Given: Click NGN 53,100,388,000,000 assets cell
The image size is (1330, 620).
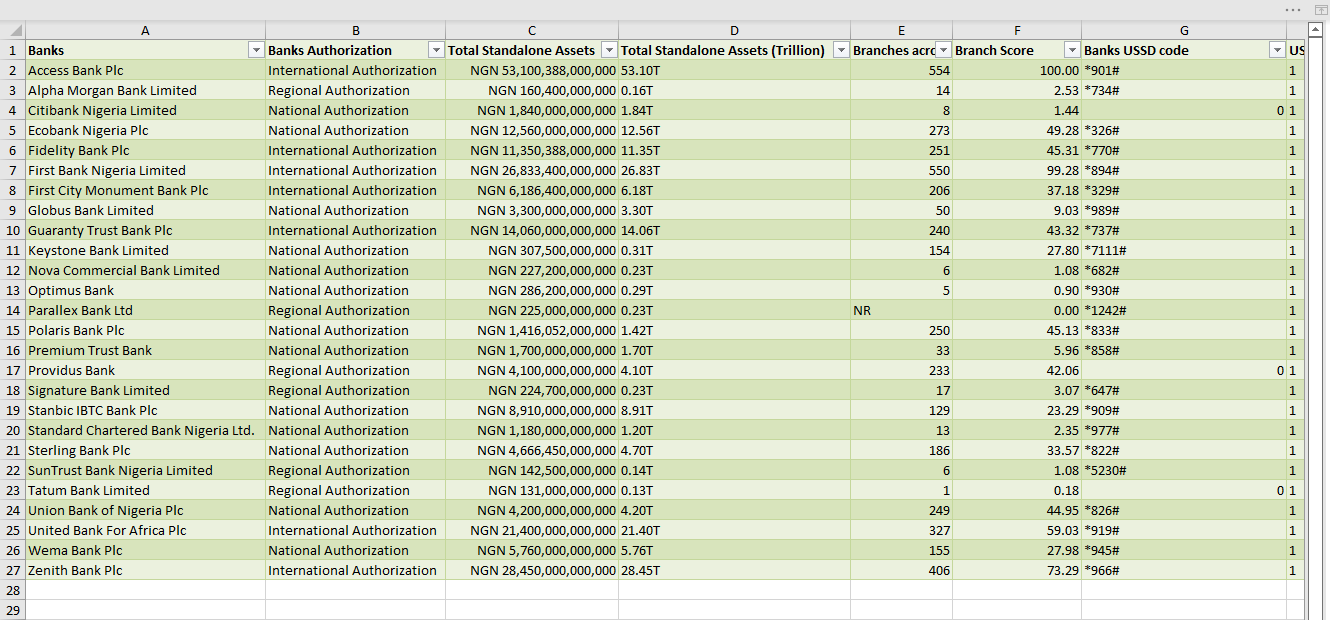Looking at the screenshot, I should click(x=532, y=70).
